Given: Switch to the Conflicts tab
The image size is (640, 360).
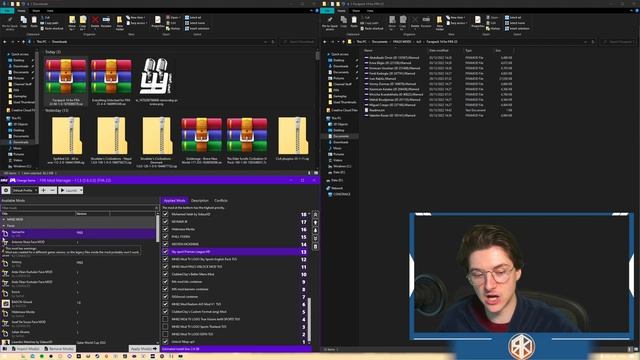Looking at the screenshot, I should pyautogui.click(x=221, y=200).
